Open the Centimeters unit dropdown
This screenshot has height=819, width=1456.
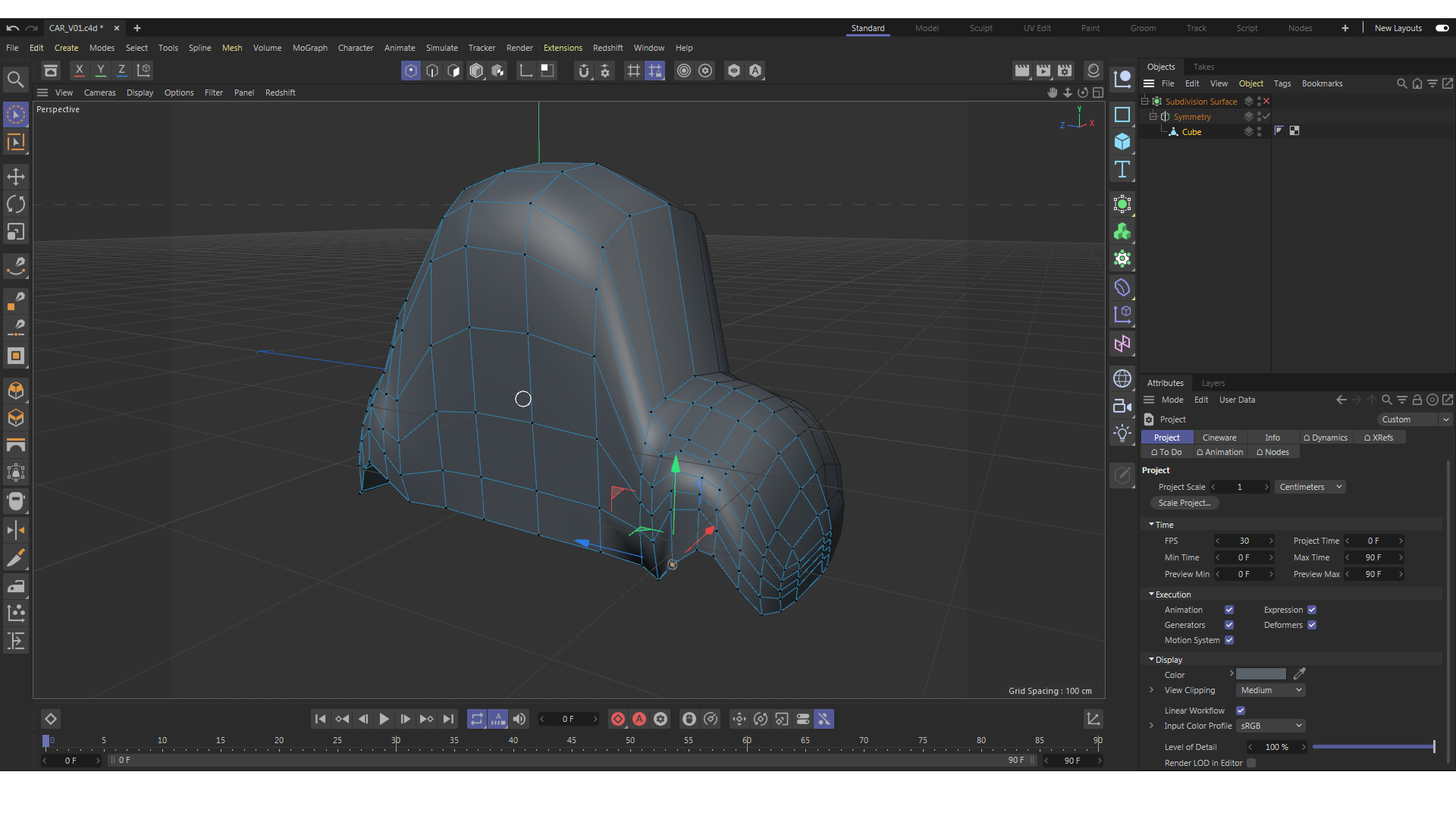coord(1310,487)
